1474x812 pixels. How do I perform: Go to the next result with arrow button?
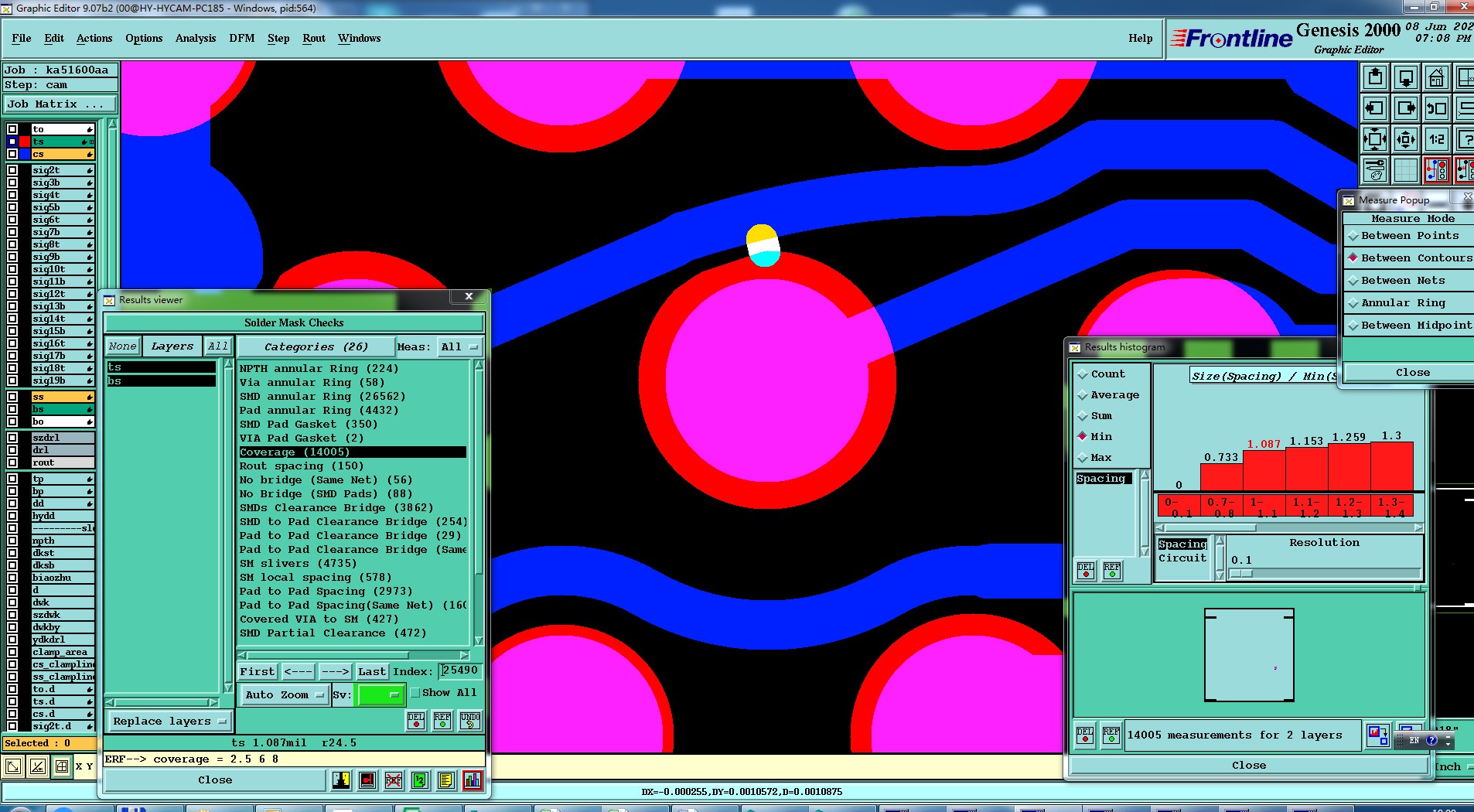click(336, 672)
